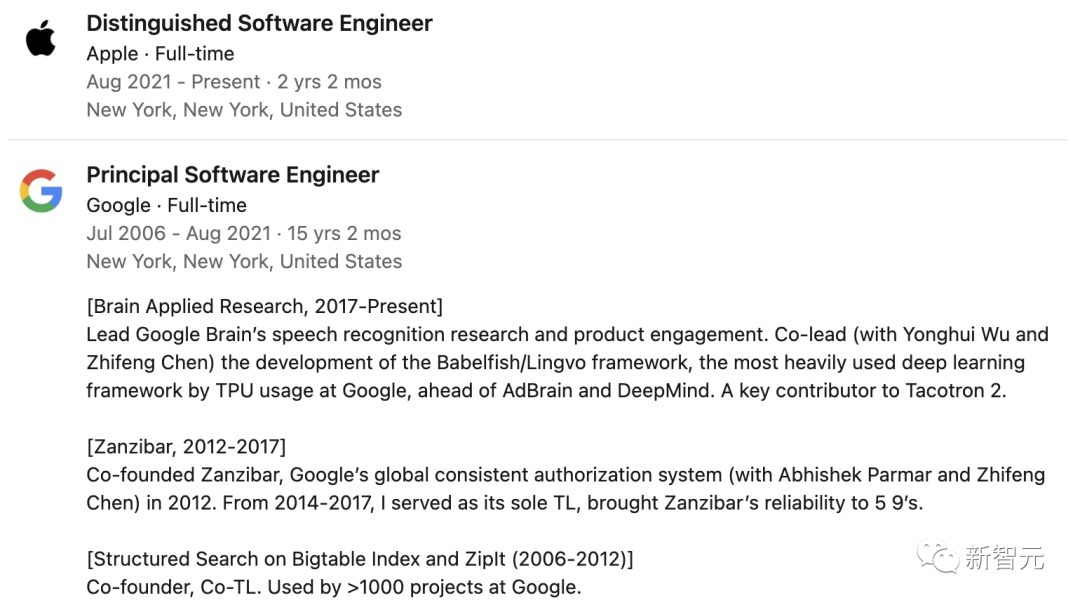
Task: Click the "Aug 2021 - Present" date range
Action: (173, 82)
